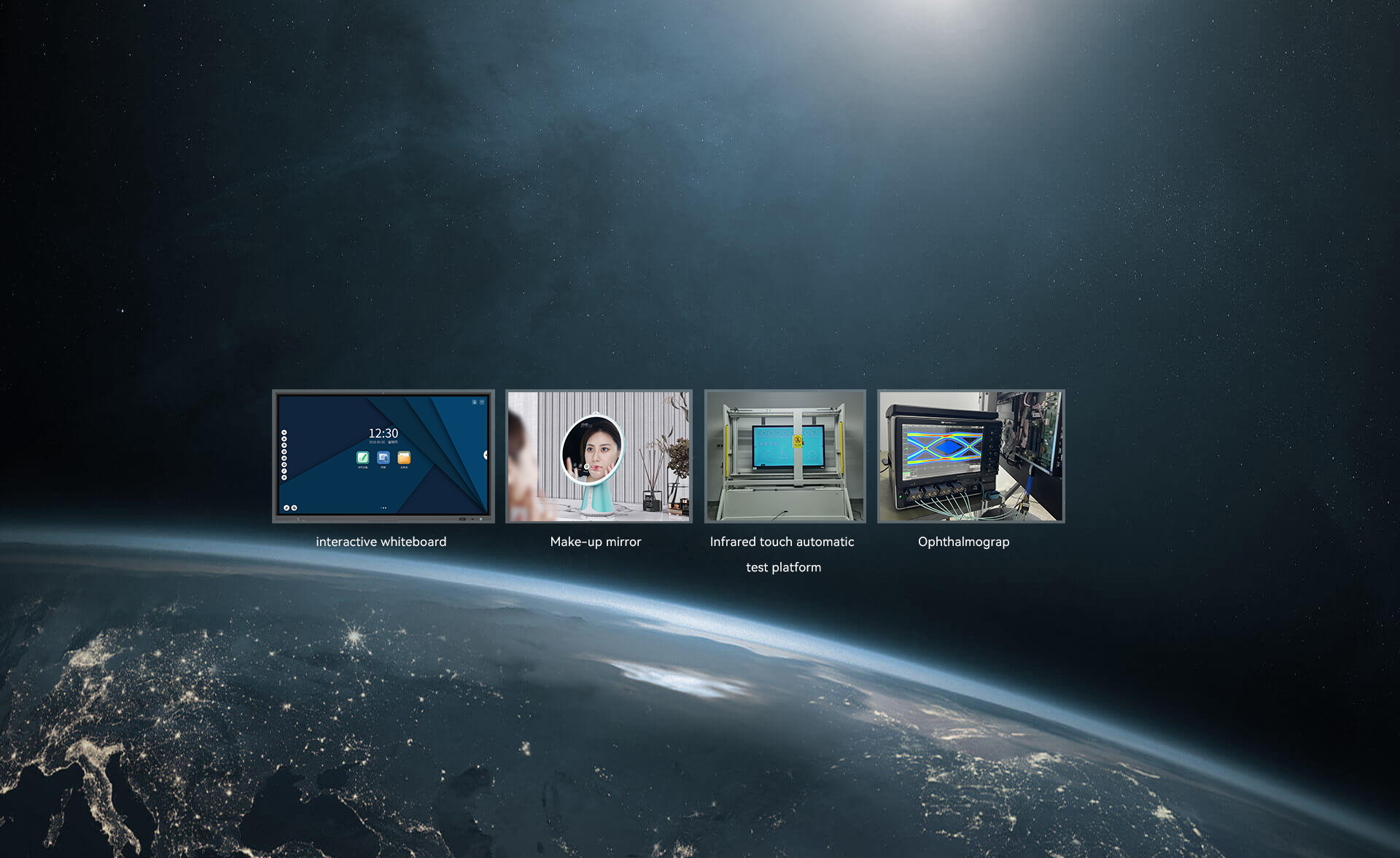Click the 'Infrared touch automatic test platform' caption
1400x858 pixels.
(782, 542)
